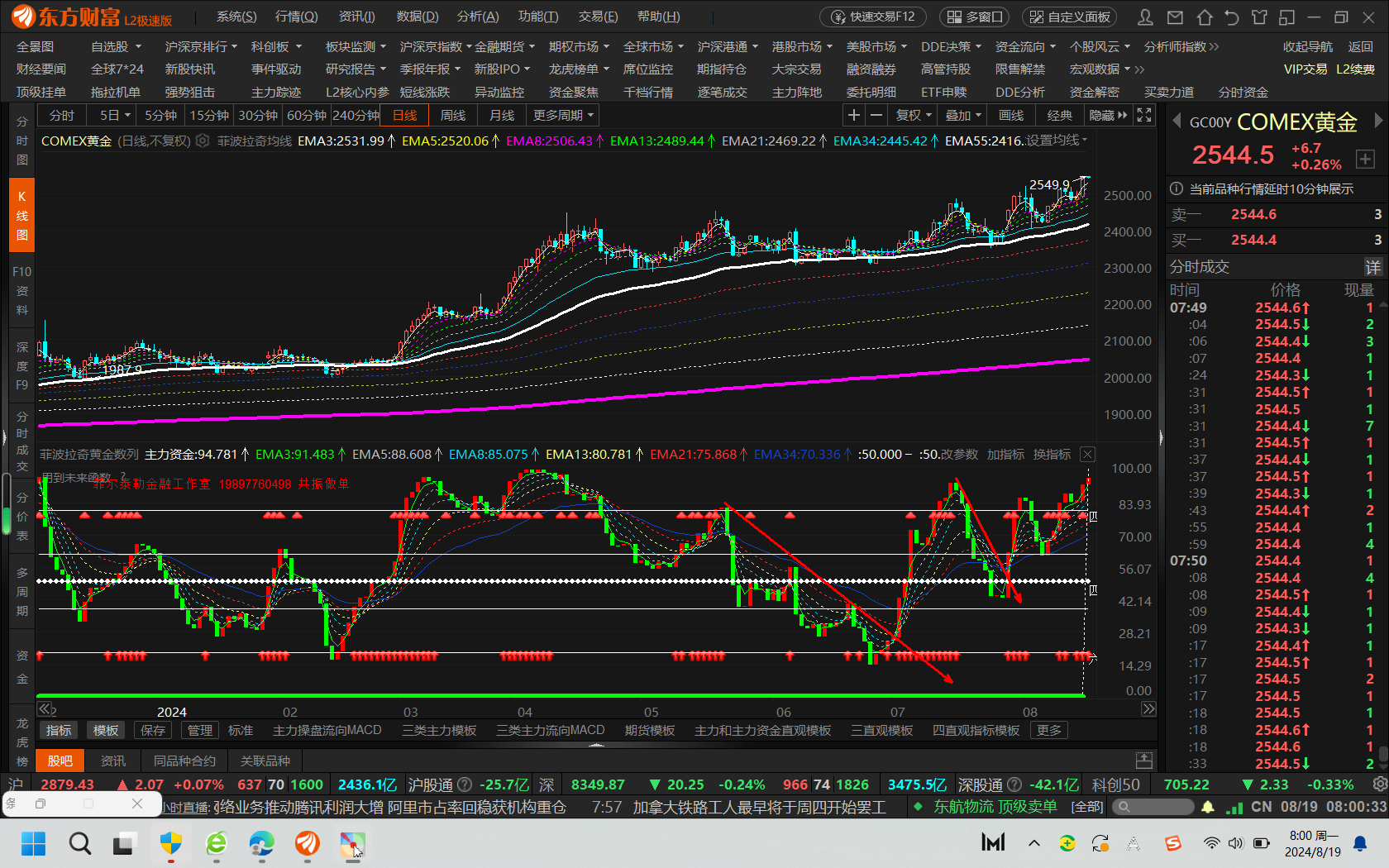Switch chart to 240分钟 period

[x=356, y=115]
